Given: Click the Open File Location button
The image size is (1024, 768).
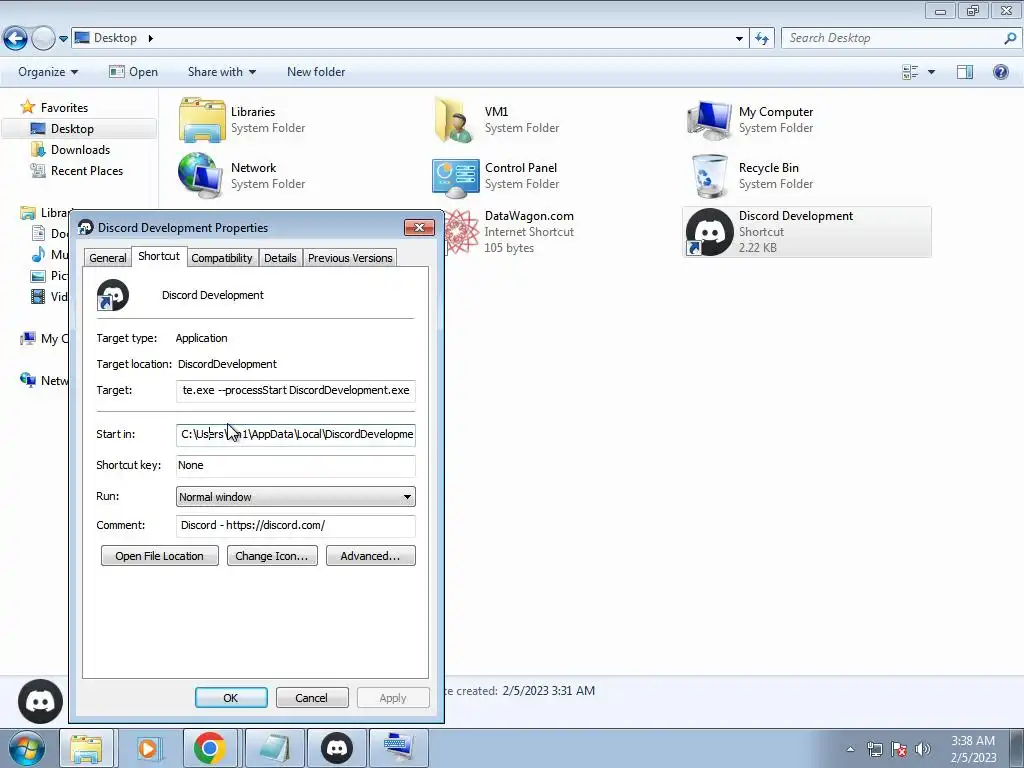Looking at the screenshot, I should 159,556.
